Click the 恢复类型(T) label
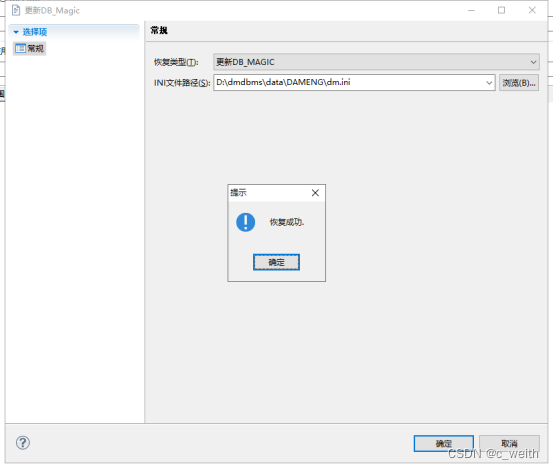The width and height of the screenshot is (554, 469). point(176,62)
